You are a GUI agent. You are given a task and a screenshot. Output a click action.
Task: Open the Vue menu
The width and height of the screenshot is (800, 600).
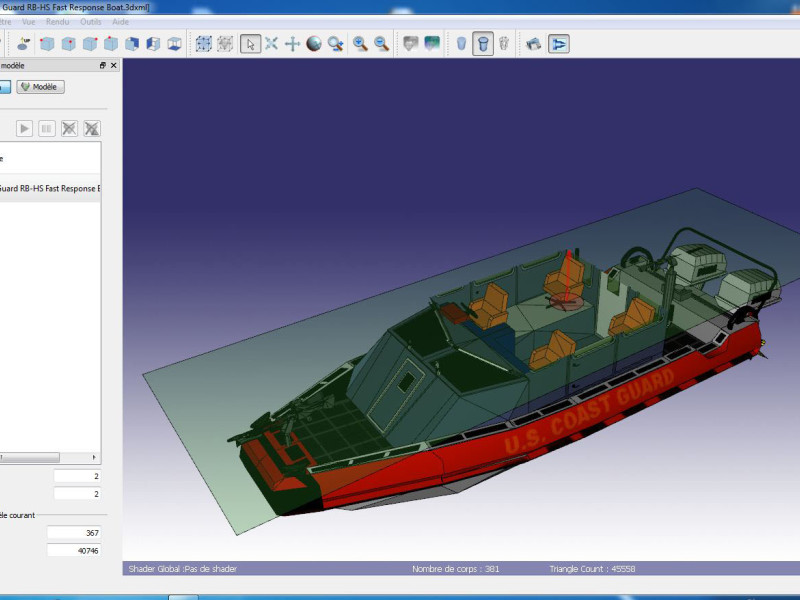(x=29, y=22)
